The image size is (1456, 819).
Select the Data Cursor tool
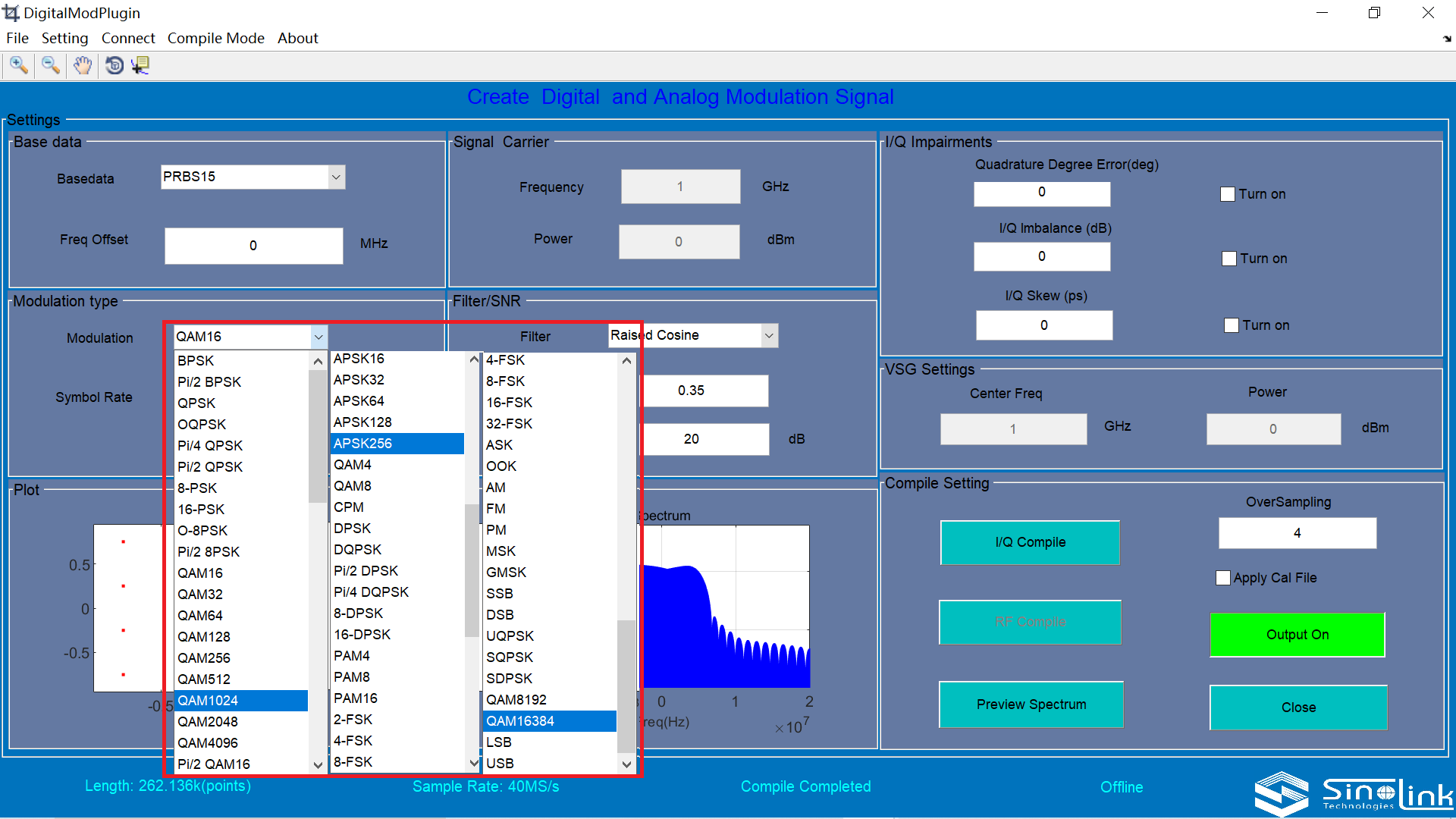point(141,66)
